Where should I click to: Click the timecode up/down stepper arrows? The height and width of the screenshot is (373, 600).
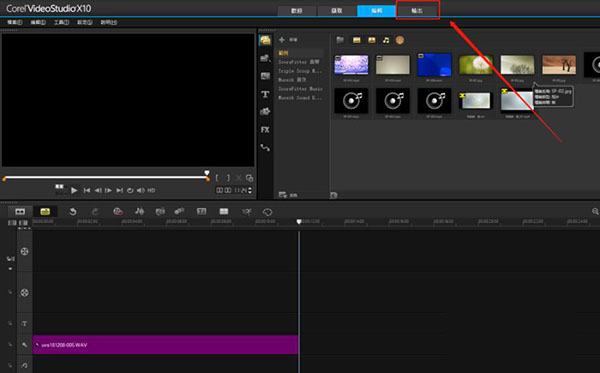point(250,190)
